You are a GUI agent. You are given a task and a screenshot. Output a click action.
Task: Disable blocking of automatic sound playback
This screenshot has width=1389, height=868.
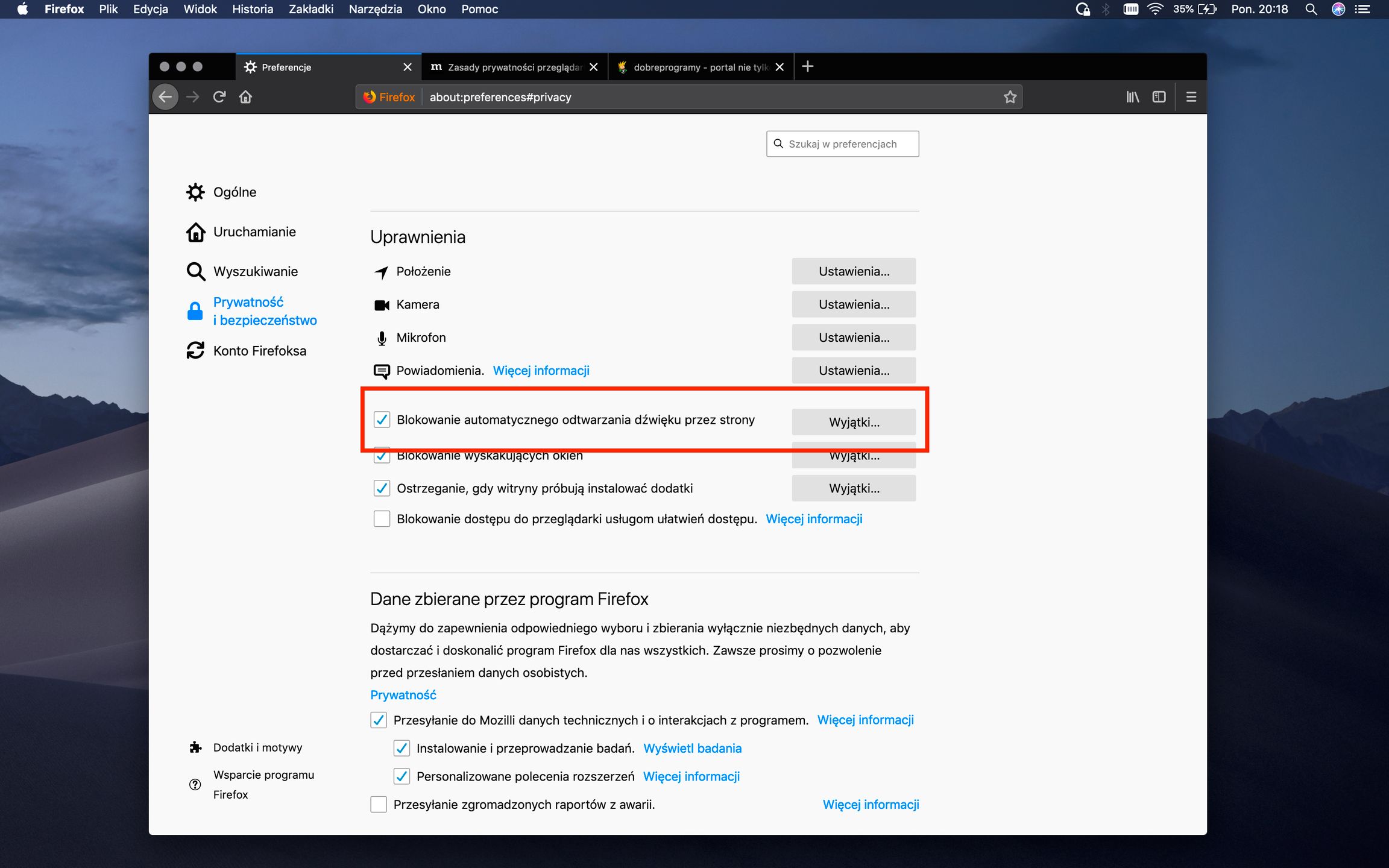tap(382, 420)
